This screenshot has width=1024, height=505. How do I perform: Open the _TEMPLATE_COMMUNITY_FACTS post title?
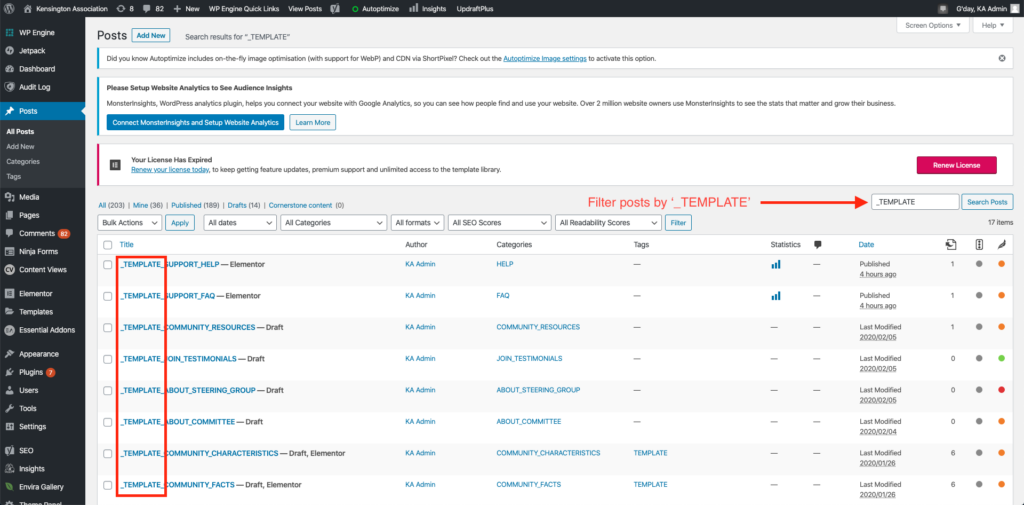[177, 485]
